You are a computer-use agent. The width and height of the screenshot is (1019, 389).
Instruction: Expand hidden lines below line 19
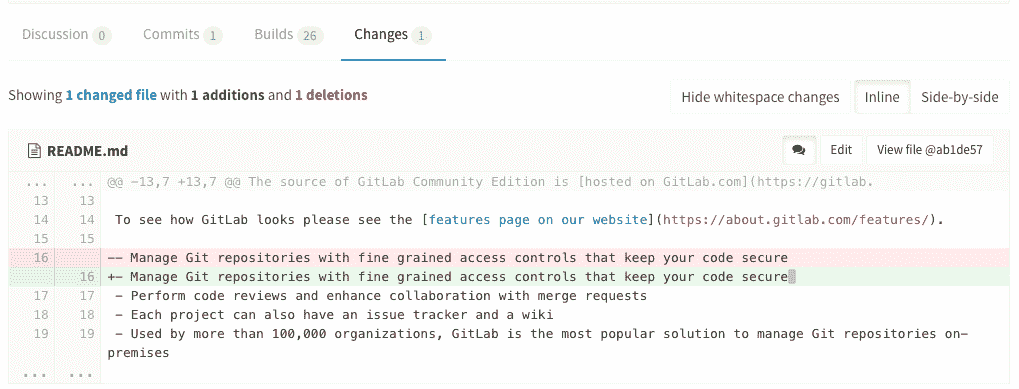pos(55,374)
